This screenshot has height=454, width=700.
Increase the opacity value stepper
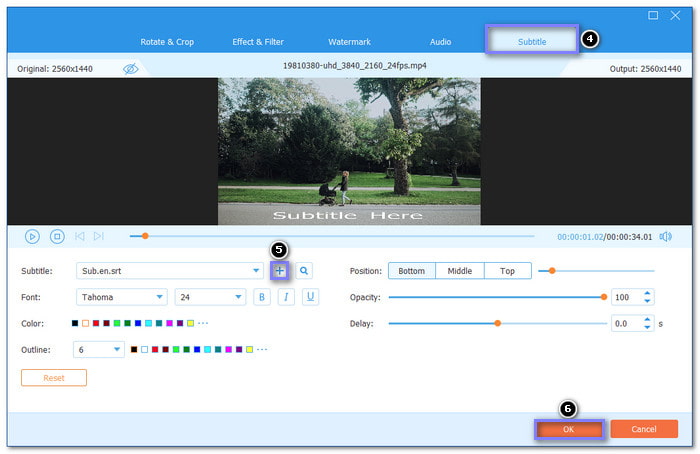pyautogui.click(x=647, y=293)
